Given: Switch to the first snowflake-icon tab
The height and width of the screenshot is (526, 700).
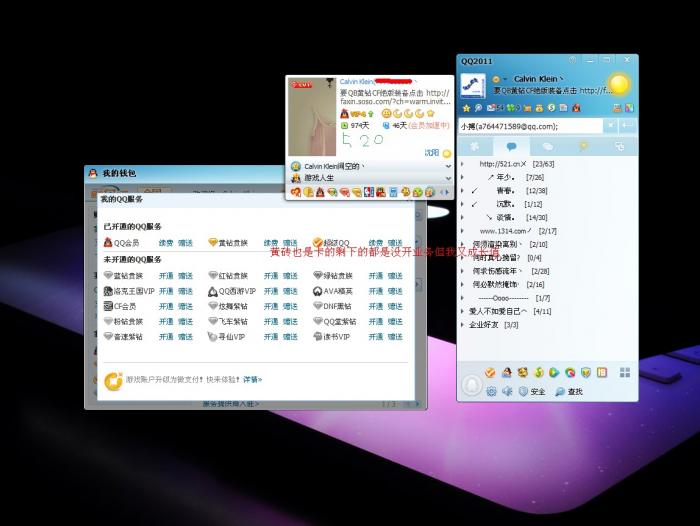Looking at the screenshot, I should (x=475, y=146).
